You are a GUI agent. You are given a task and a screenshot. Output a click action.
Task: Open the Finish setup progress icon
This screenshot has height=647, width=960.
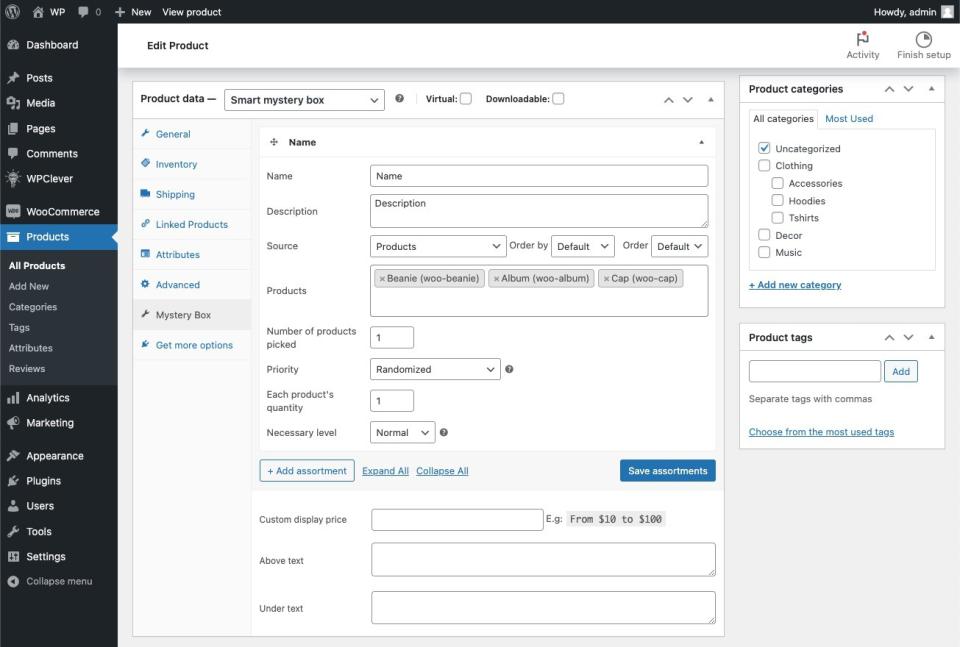click(923, 39)
